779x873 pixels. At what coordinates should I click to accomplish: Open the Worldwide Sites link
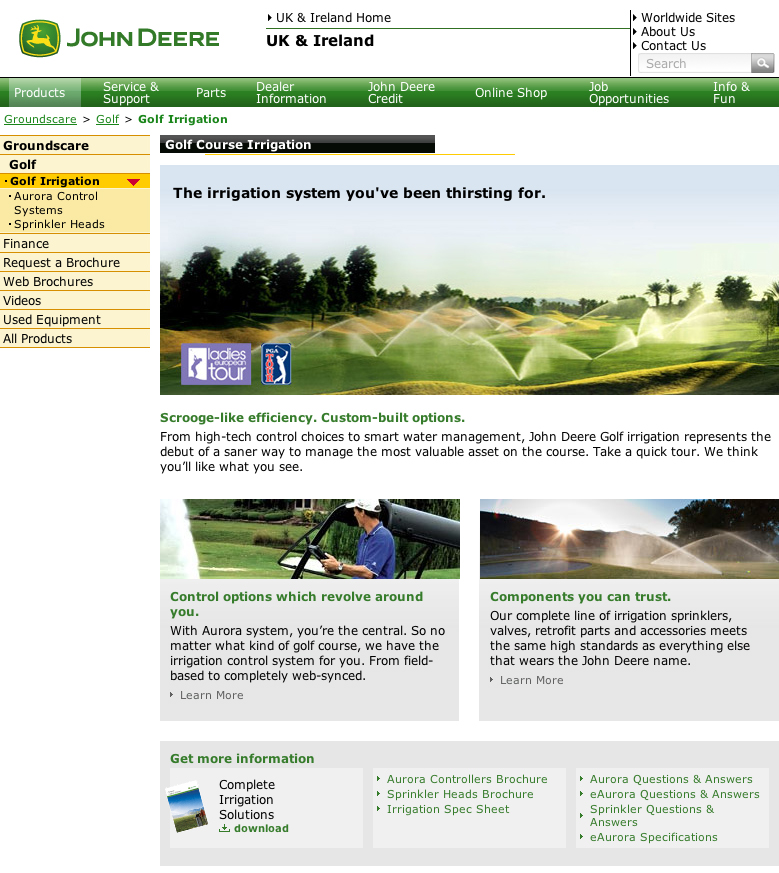(687, 18)
